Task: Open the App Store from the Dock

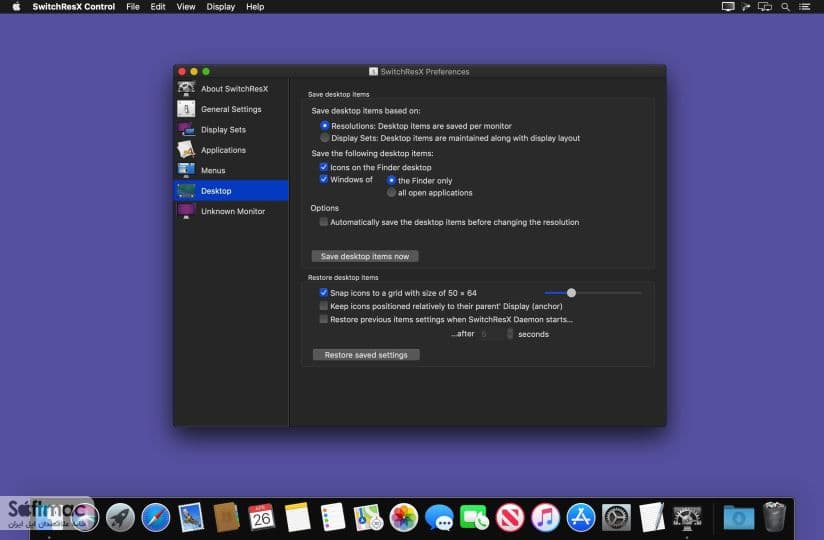Action: 581,517
